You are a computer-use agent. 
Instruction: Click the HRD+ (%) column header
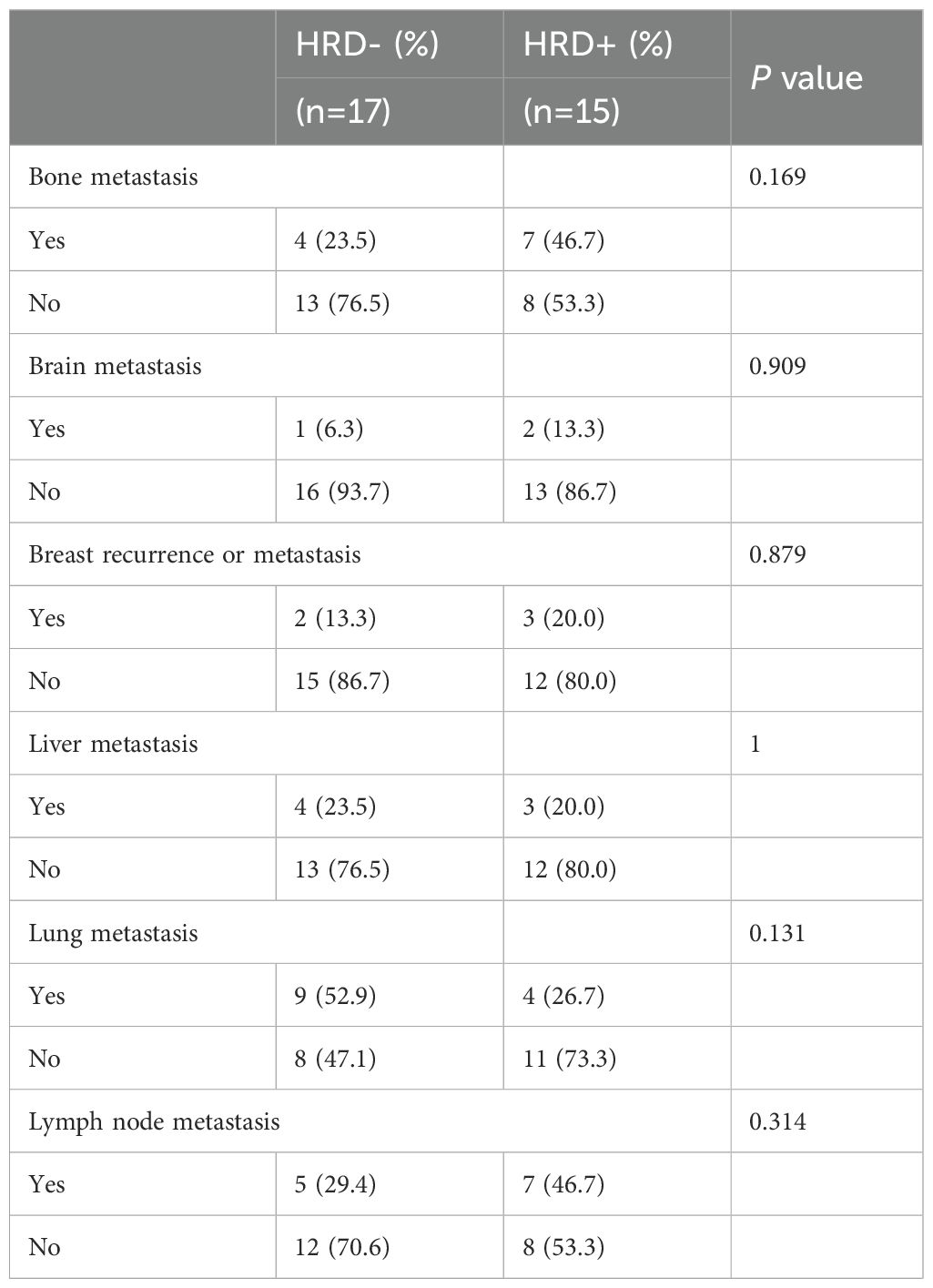[598, 46]
